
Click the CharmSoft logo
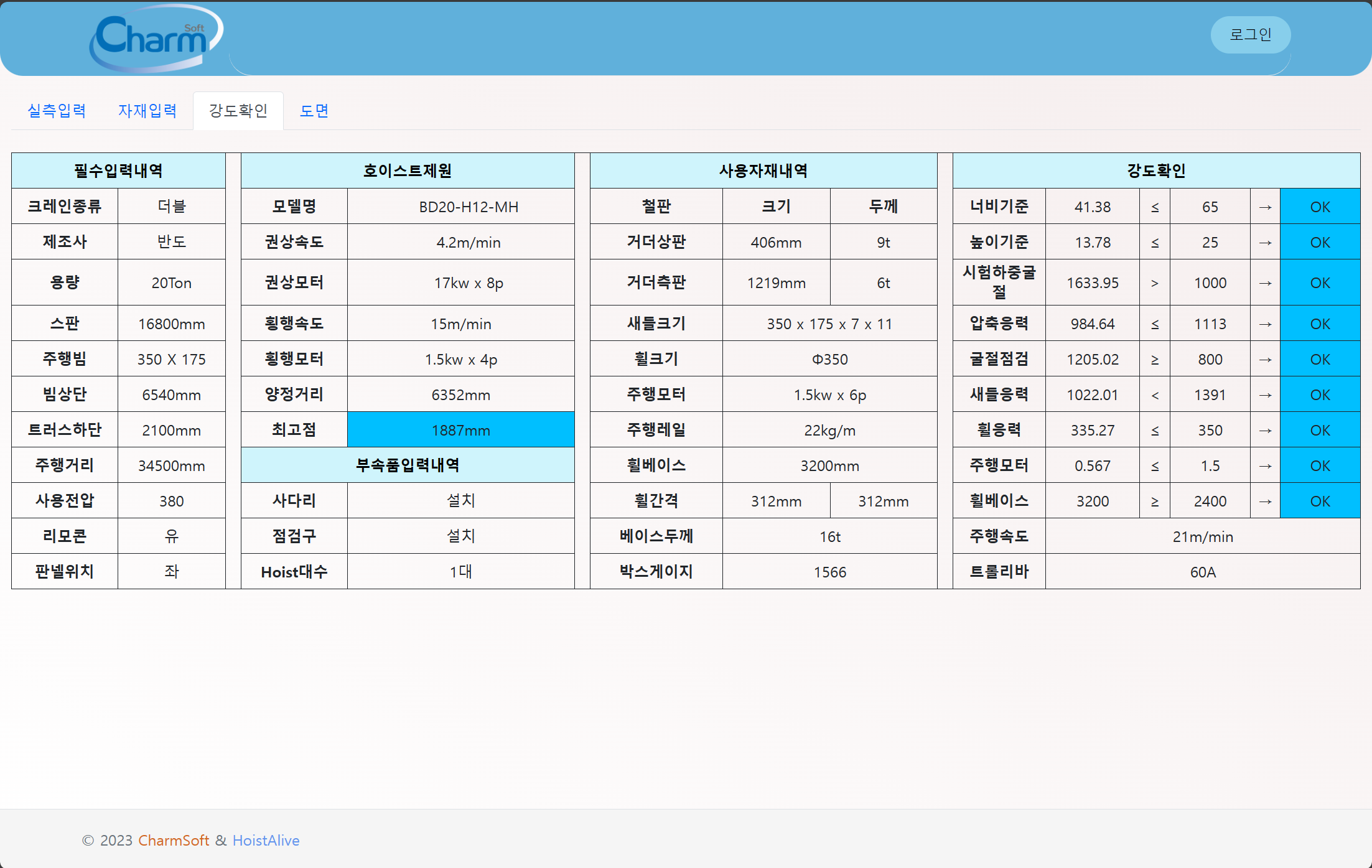[x=156, y=39]
